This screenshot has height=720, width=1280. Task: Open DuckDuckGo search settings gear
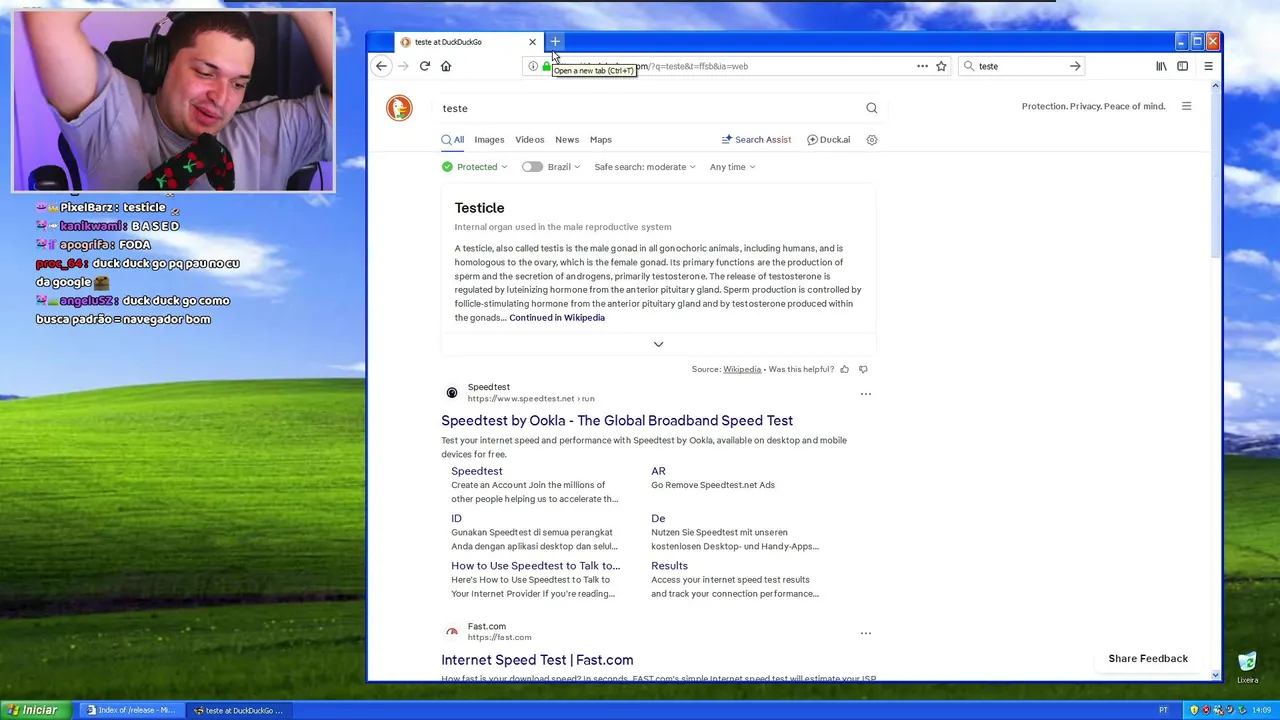click(x=872, y=140)
